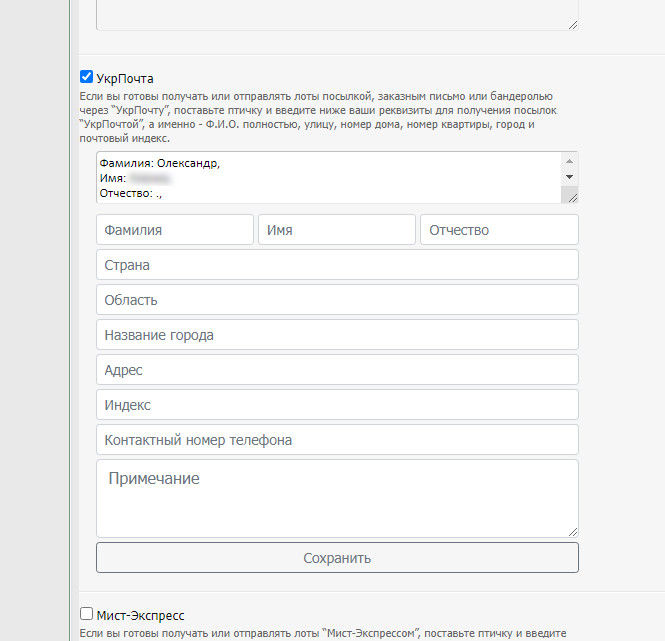Screen dimensions: 665x641
Task: Click the Сохранить button
Action: [337, 558]
